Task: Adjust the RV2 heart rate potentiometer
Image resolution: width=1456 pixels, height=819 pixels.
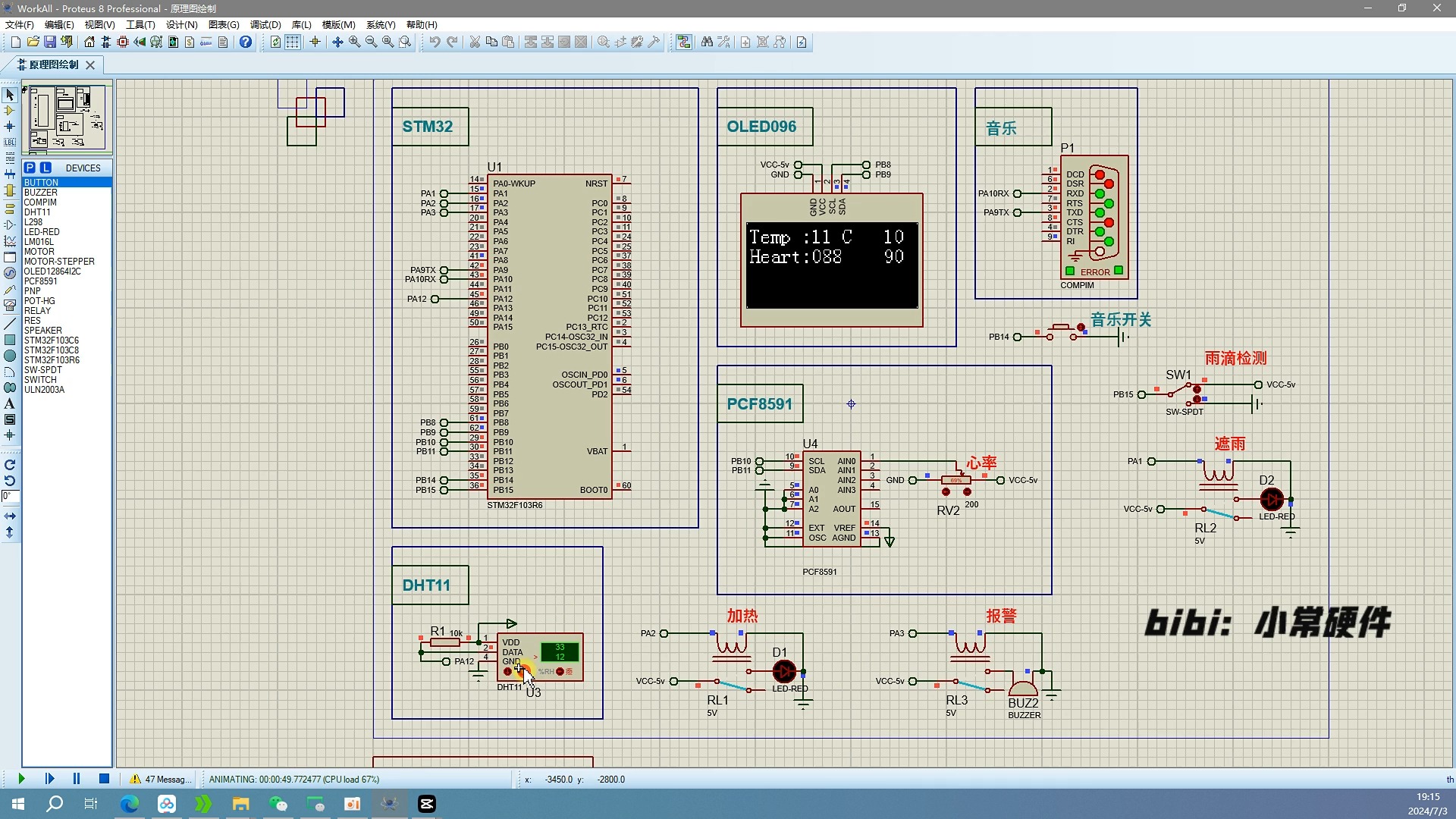Action: tap(956, 480)
